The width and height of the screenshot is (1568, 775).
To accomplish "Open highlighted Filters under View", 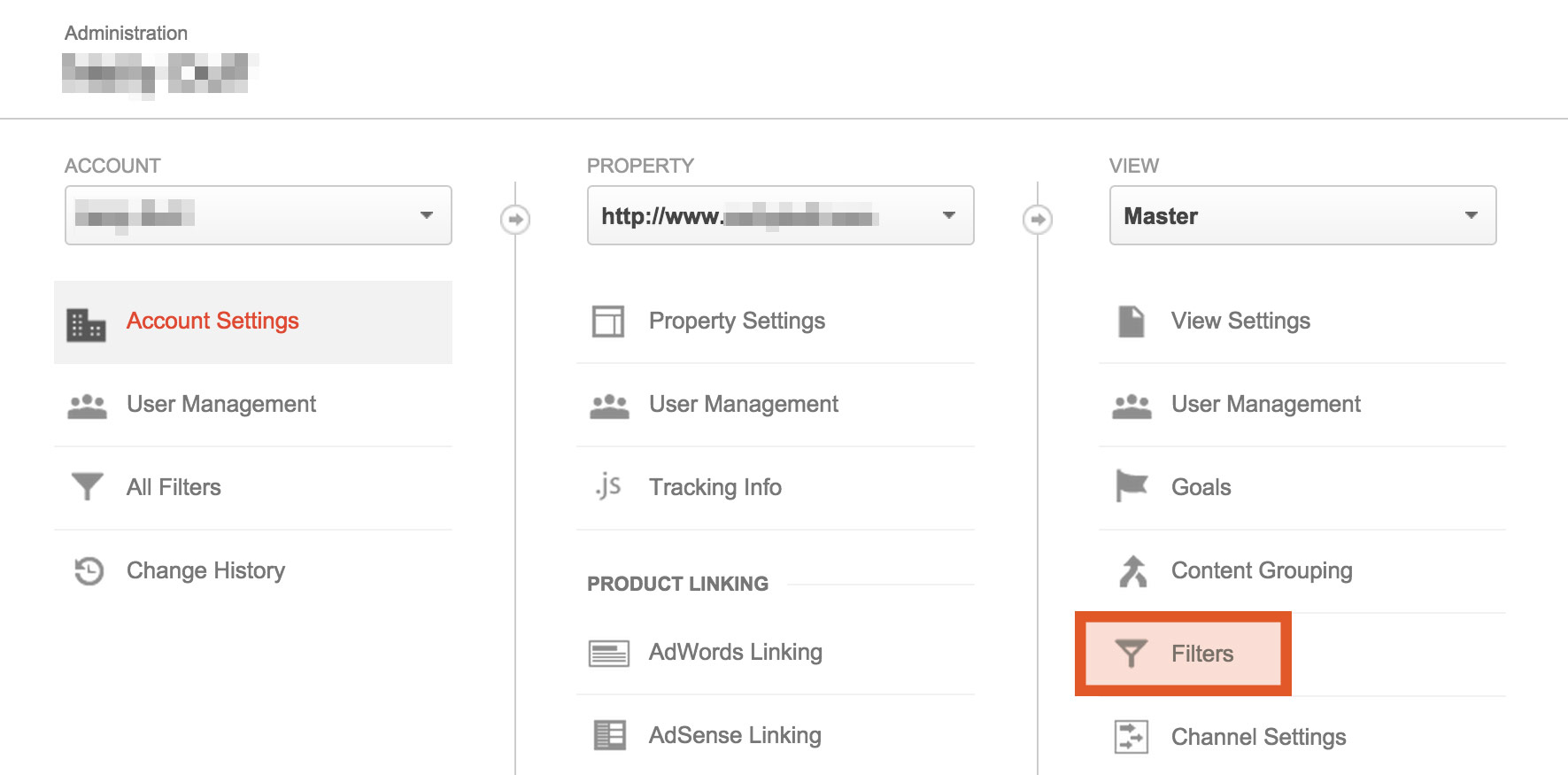I will coord(1183,654).
